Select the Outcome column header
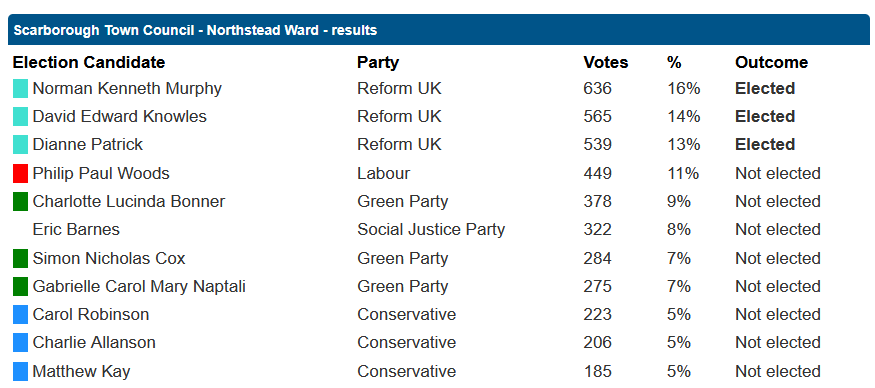Viewport: 875px width, 388px height. tap(771, 62)
